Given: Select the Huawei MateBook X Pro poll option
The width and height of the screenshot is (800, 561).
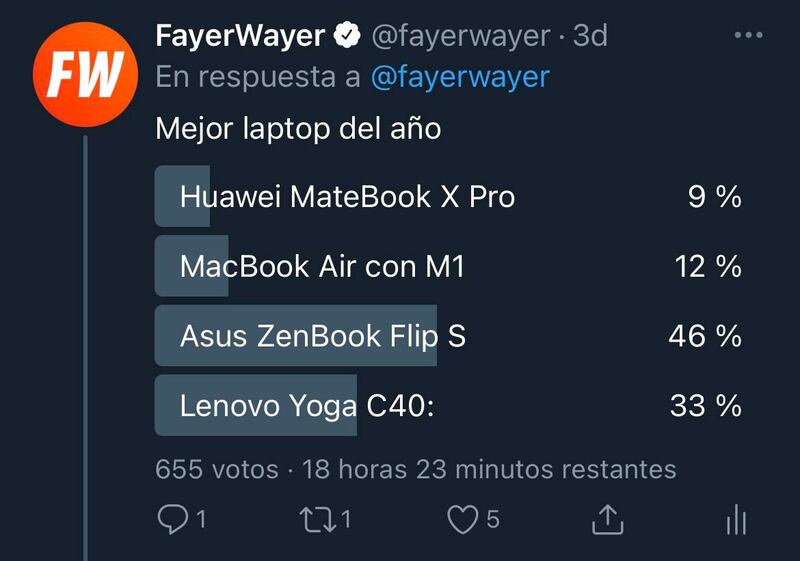Looking at the screenshot, I should click(448, 196).
